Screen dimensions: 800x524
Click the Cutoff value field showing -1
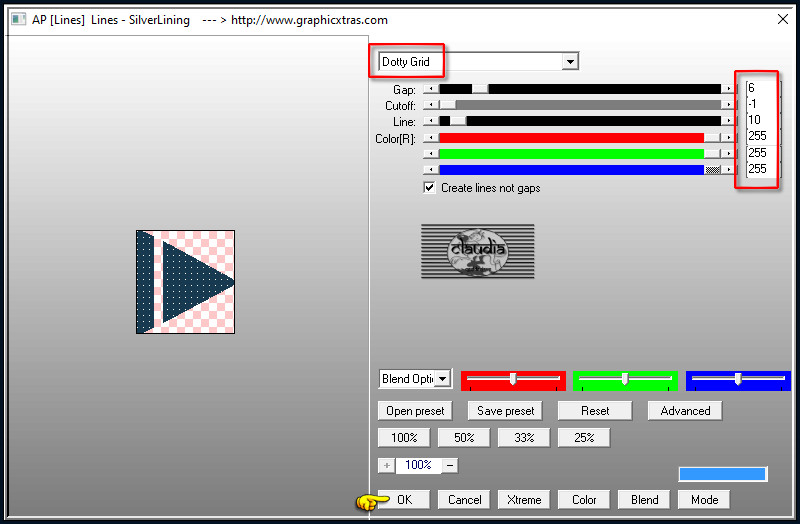pyautogui.click(x=761, y=104)
